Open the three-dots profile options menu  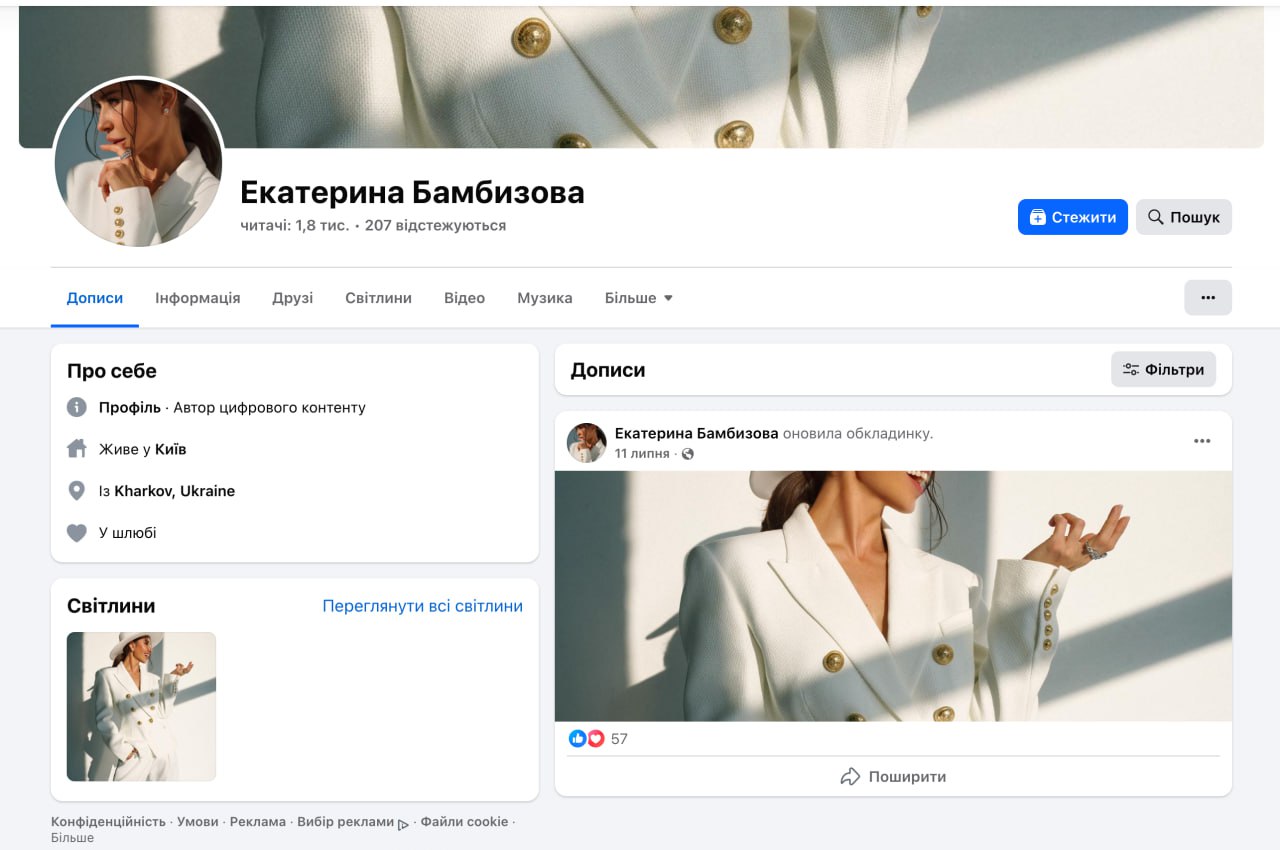tap(1208, 297)
